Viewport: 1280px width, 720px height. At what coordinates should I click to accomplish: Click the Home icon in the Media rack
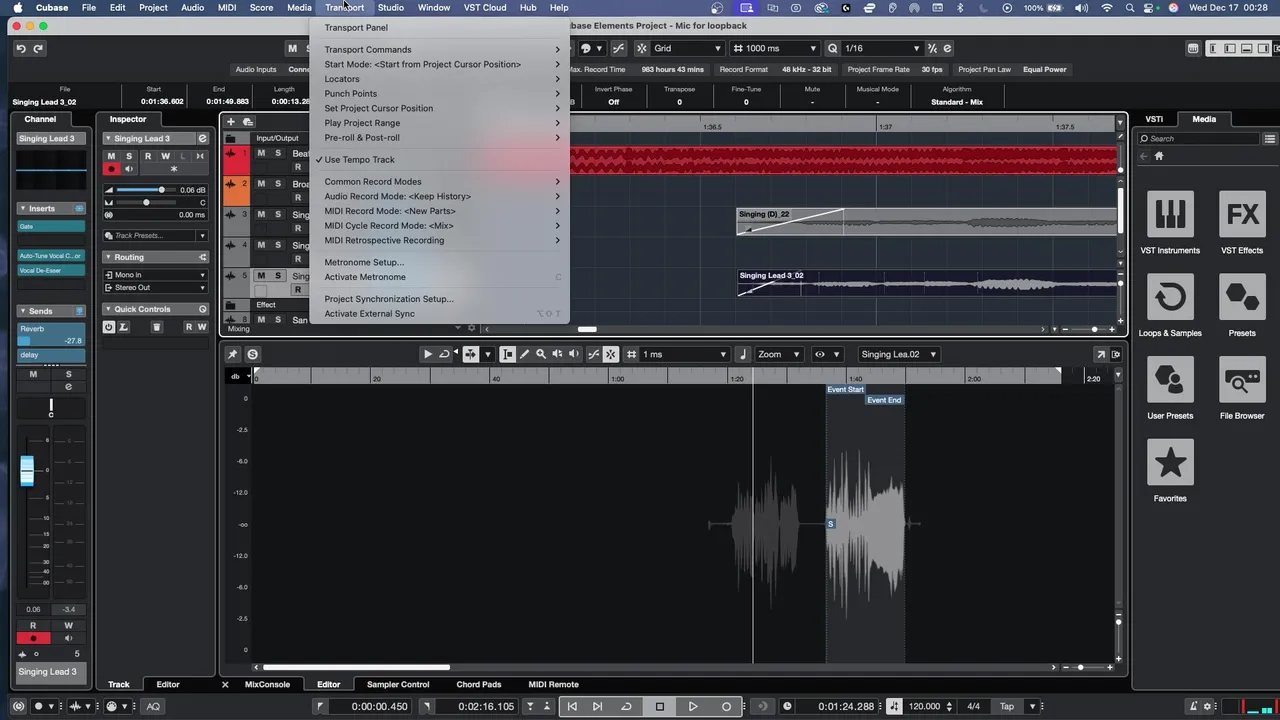(x=1159, y=156)
